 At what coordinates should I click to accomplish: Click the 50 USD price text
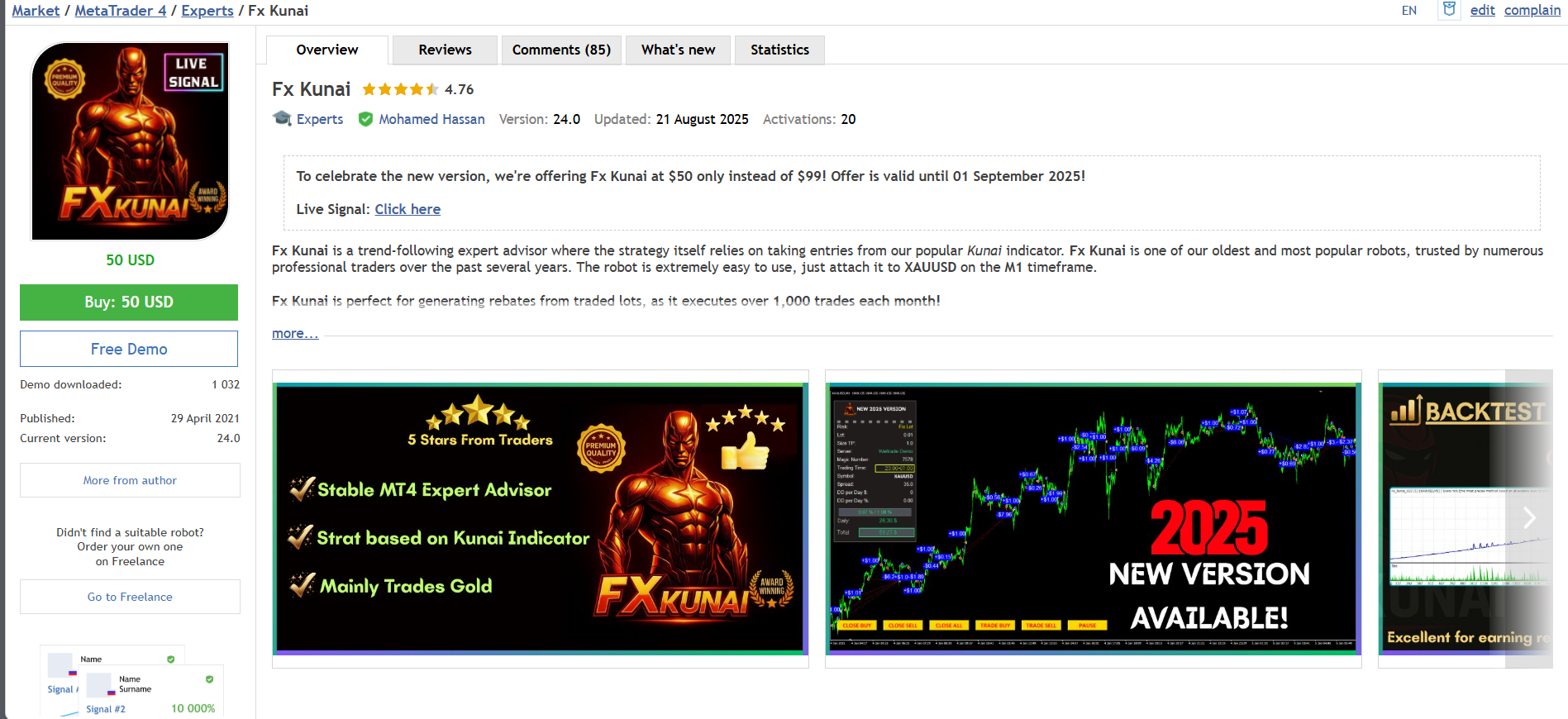coord(130,260)
